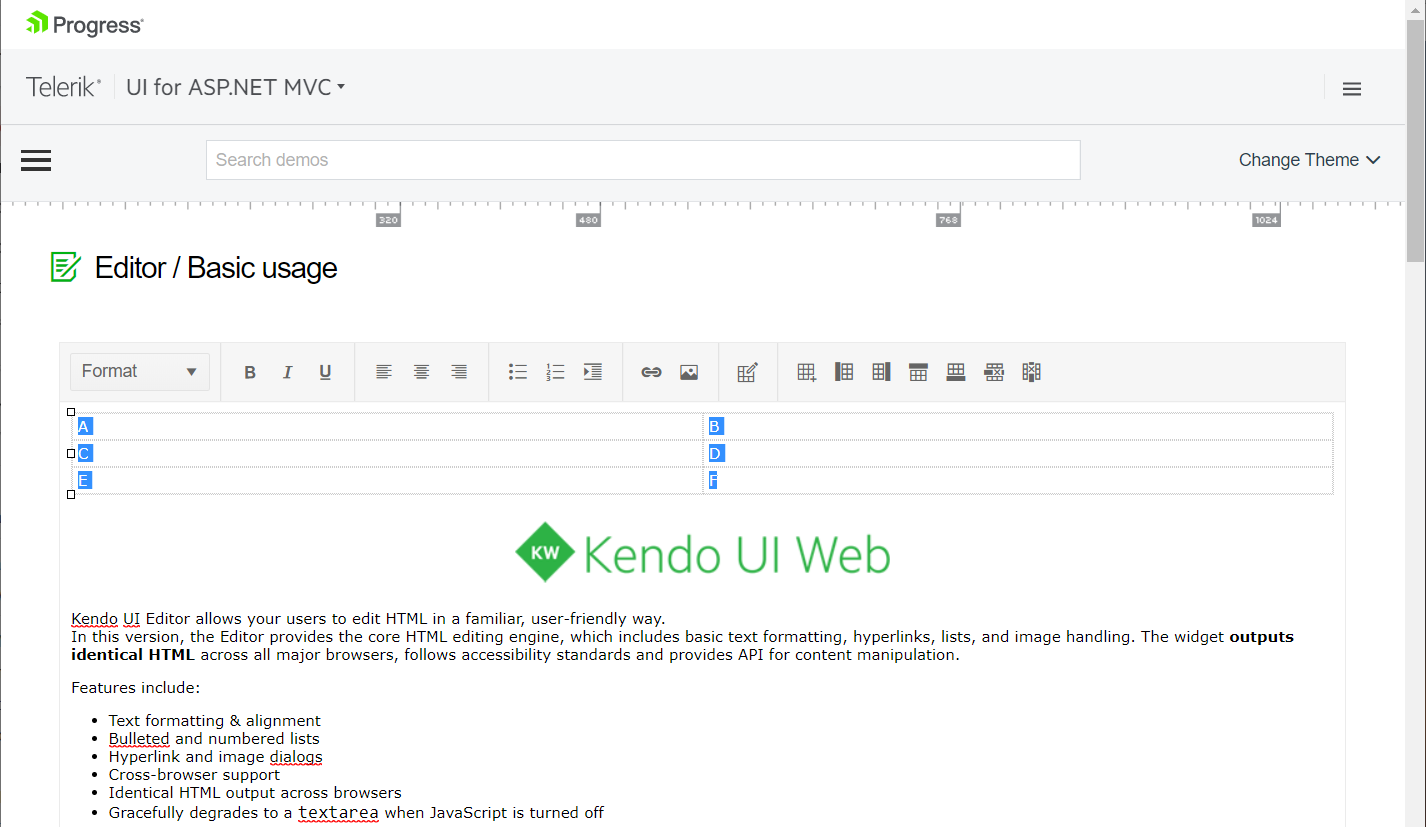Open the table wizard

747,372
